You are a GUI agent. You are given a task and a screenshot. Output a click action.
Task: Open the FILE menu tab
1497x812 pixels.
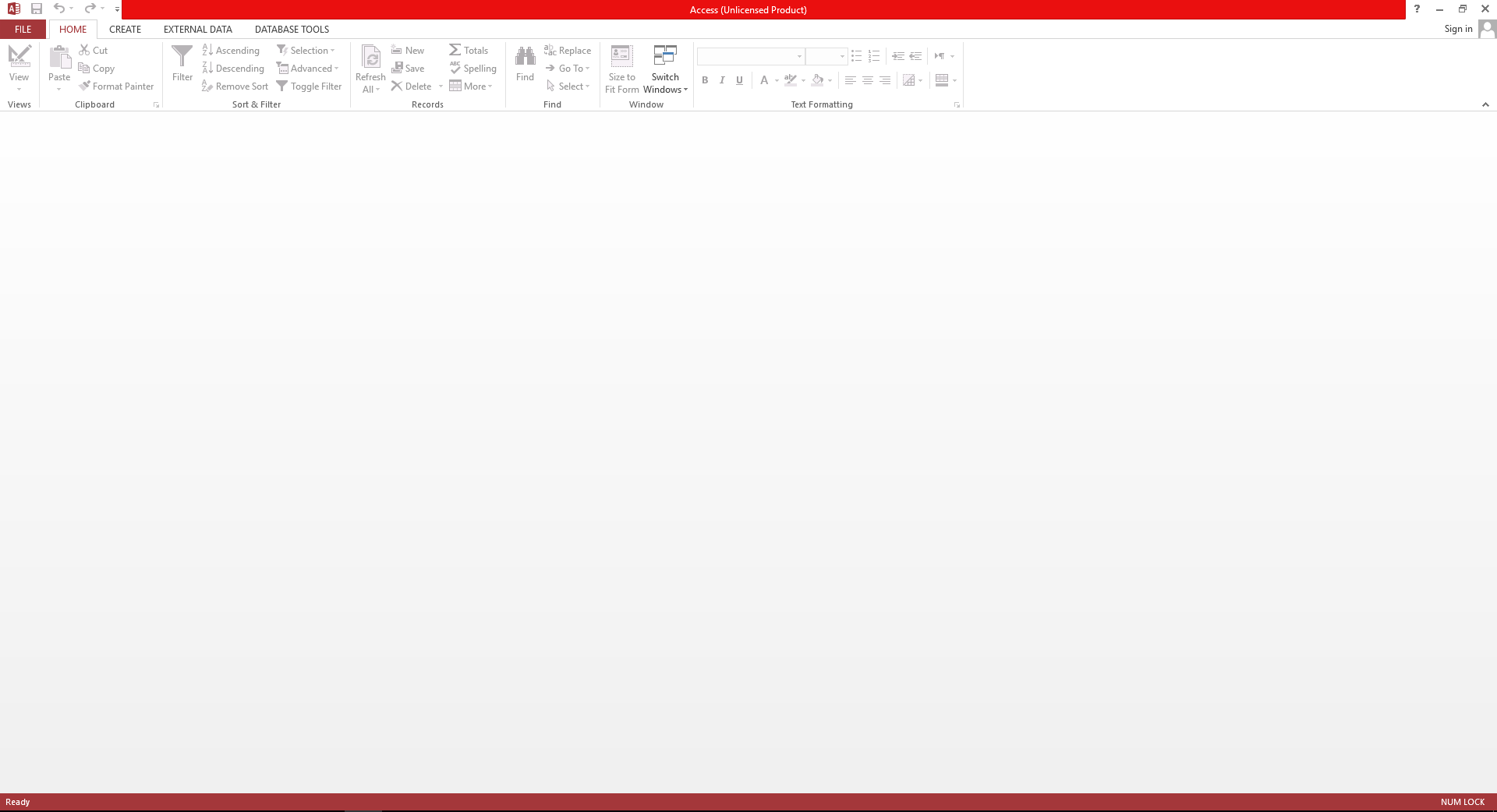23,29
